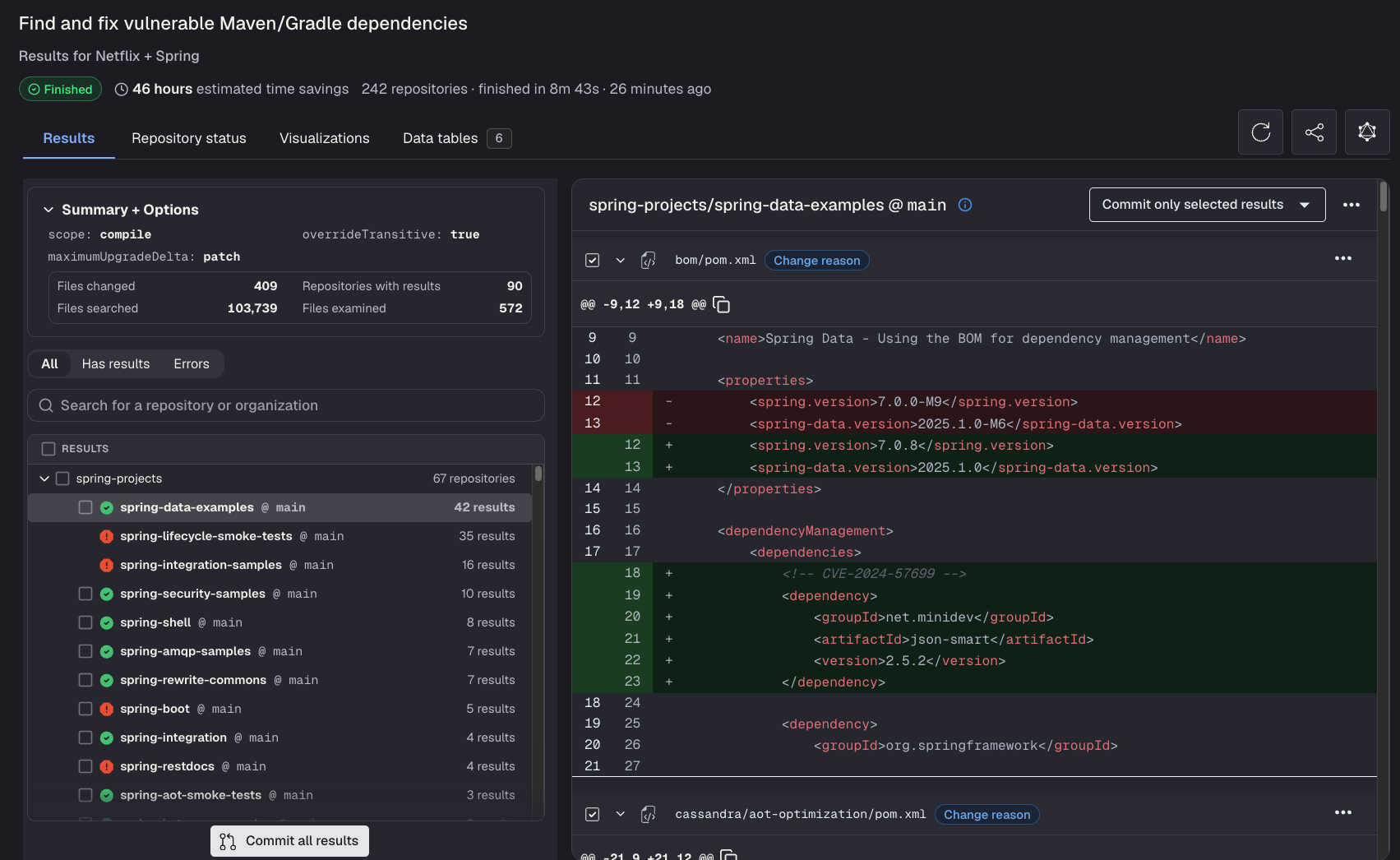The width and height of the screenshot is (1400, 860).
Task: Open spring-lifecycle-smoke-tests repository results
Action: pos(280,536)
